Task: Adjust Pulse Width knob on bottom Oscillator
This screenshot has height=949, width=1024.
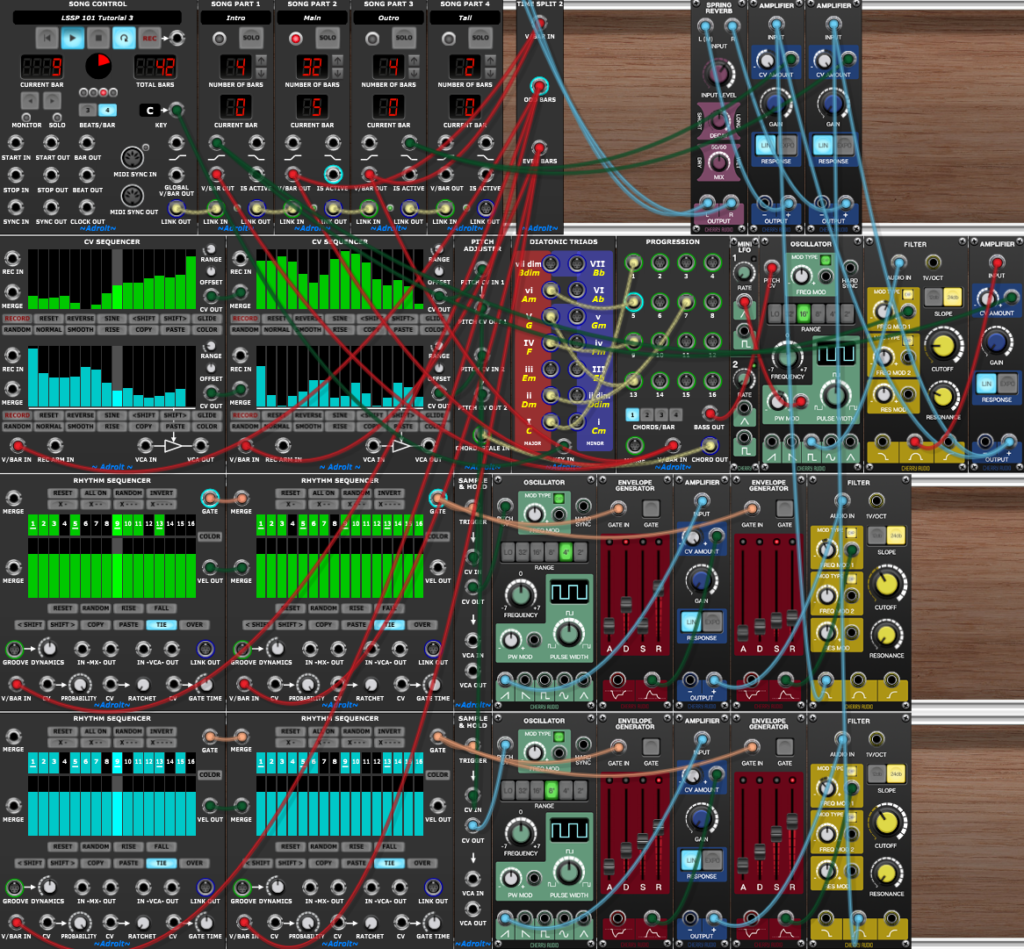Action: coord(569,871)
